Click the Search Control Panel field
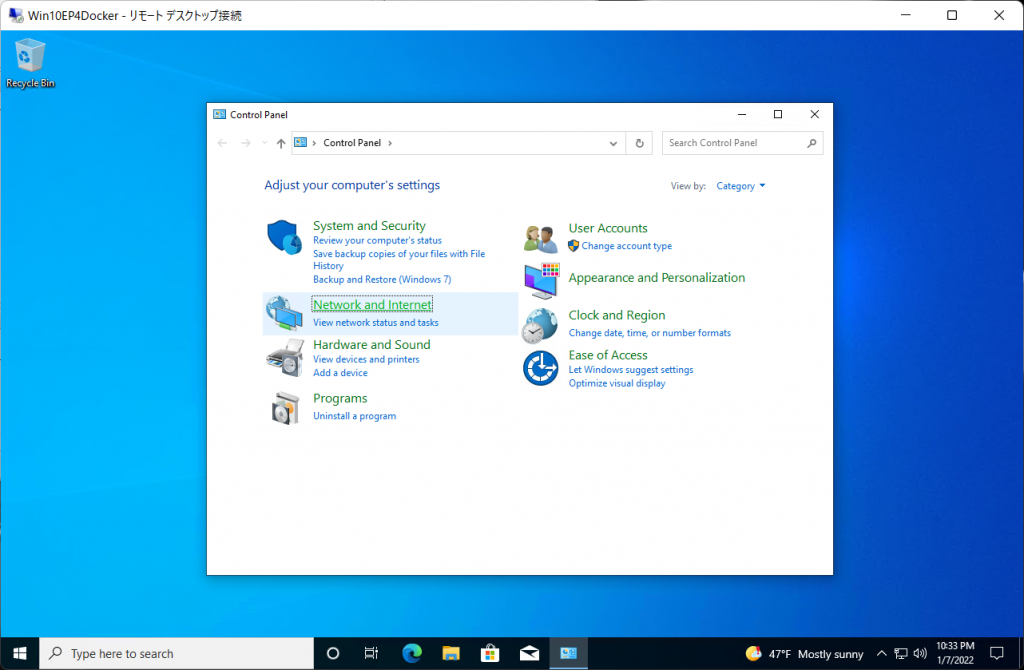Screen dimensions: 1024x670 pyautogui.click(x=742, y=143)
